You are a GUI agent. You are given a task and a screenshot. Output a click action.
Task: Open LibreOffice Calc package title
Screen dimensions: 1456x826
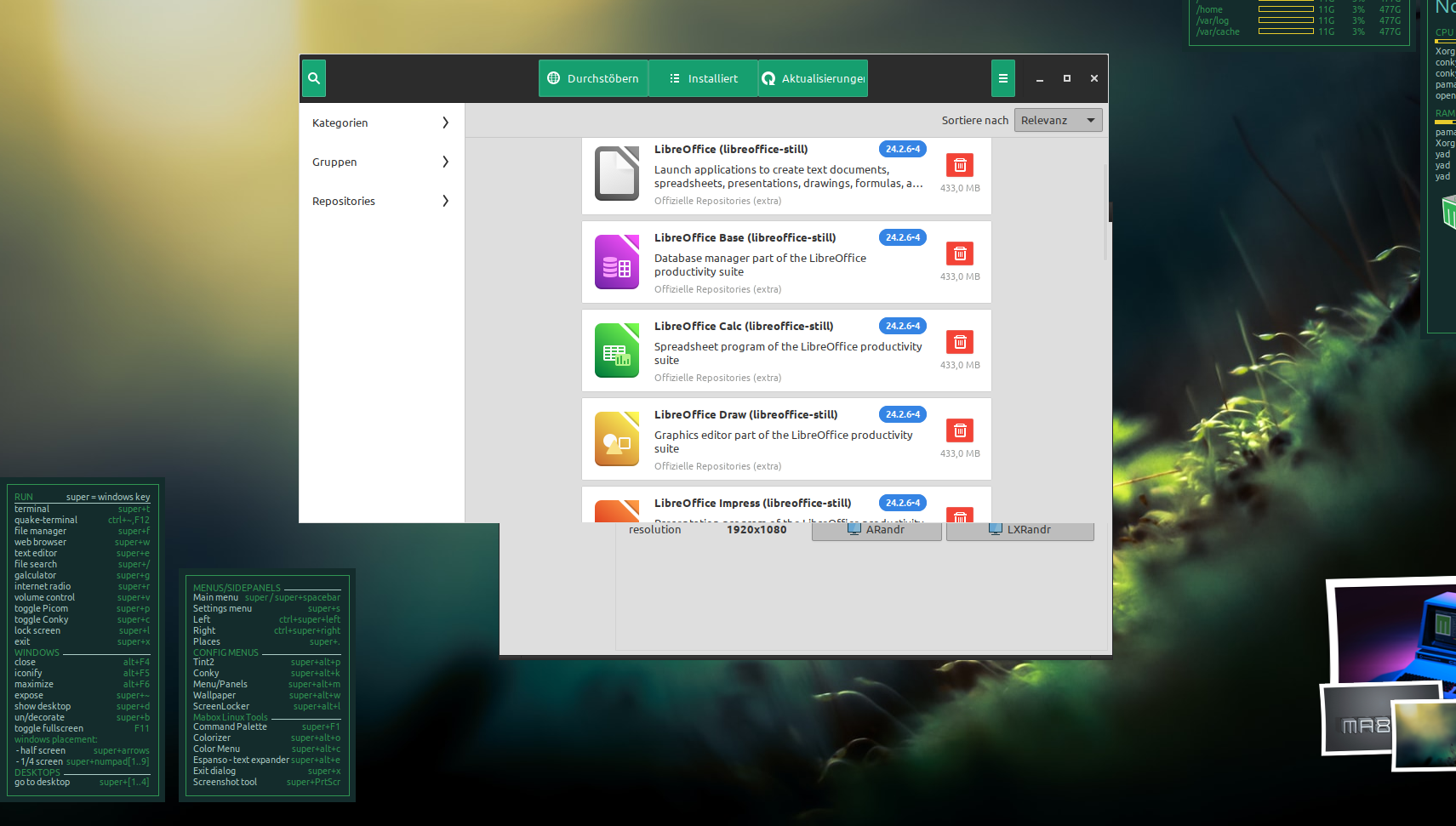(x=744, y=326)
